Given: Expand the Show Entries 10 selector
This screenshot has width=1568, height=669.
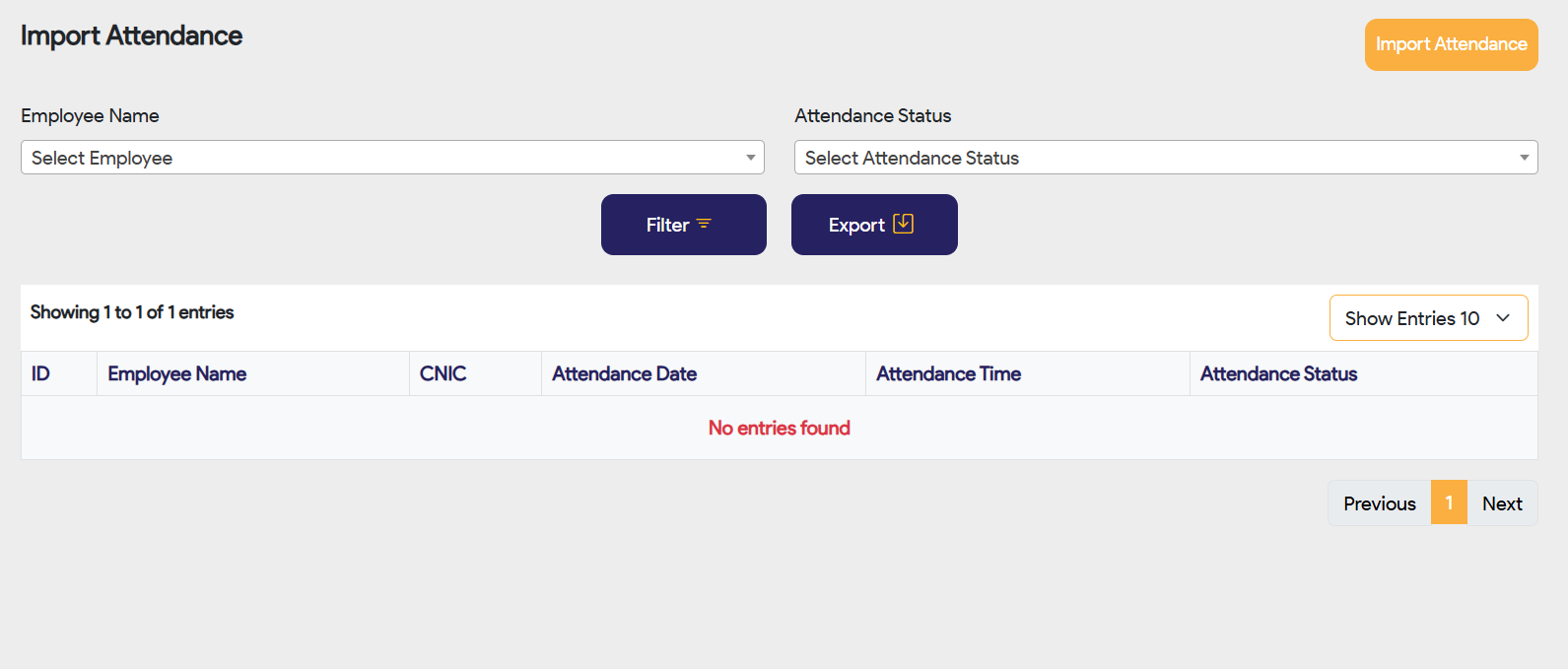Looking at the screenshot, I should (x=1428, y=317).
